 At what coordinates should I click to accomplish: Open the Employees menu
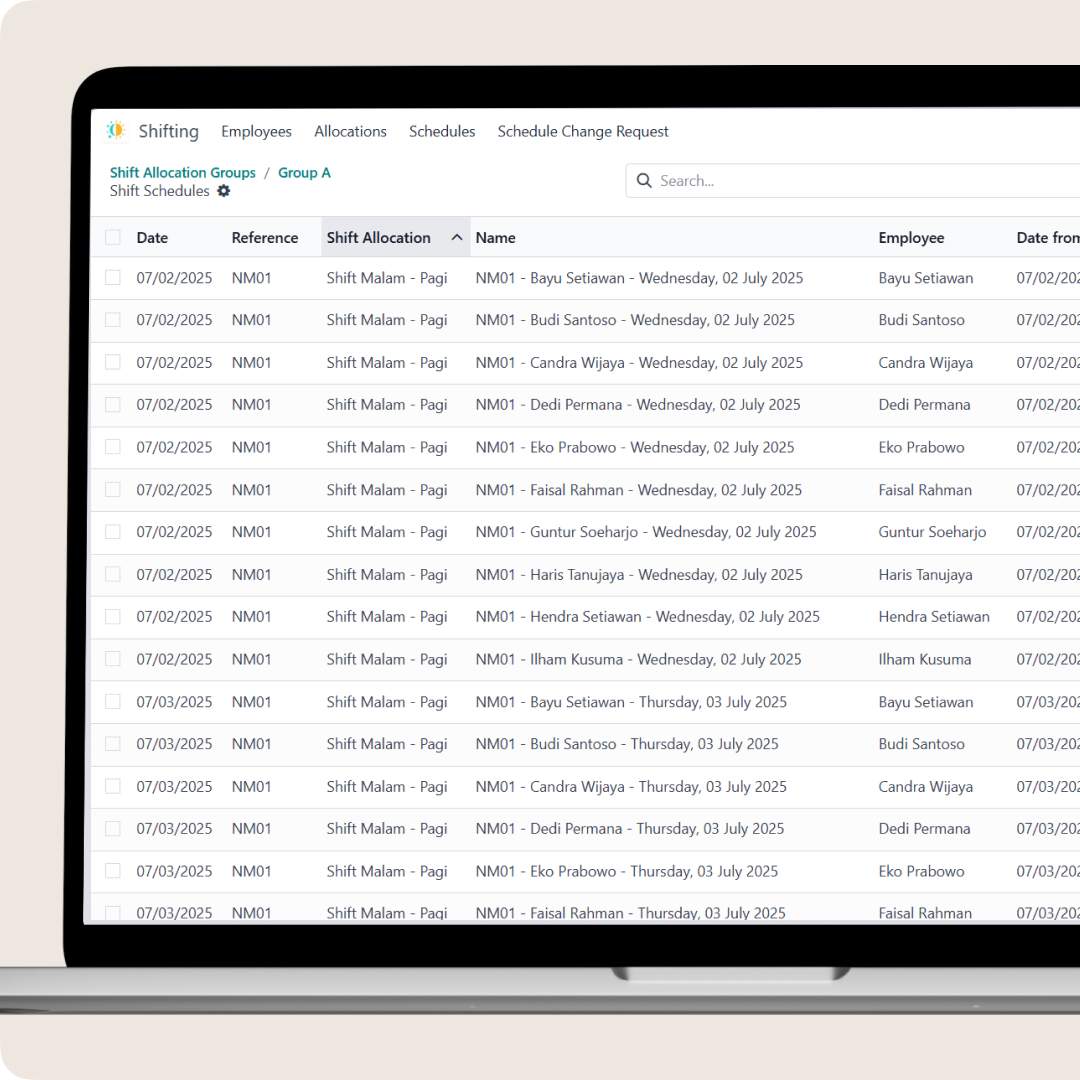[x=256, y=131]
